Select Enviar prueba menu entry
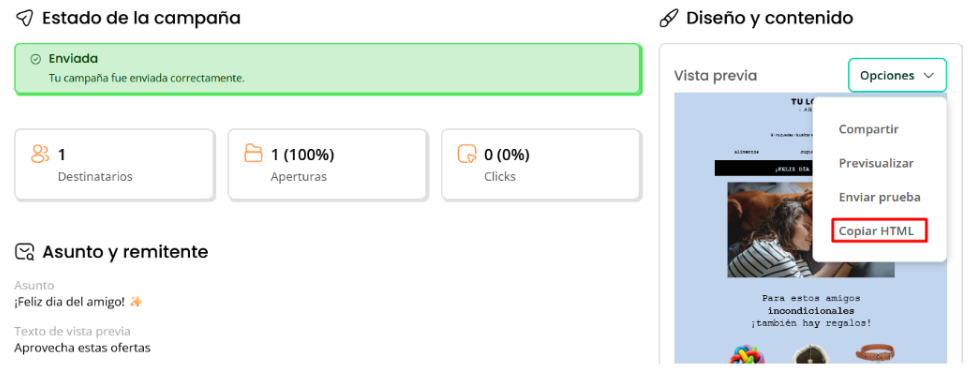The height and width of the screenshot is (372, 973). coord(879,197)
